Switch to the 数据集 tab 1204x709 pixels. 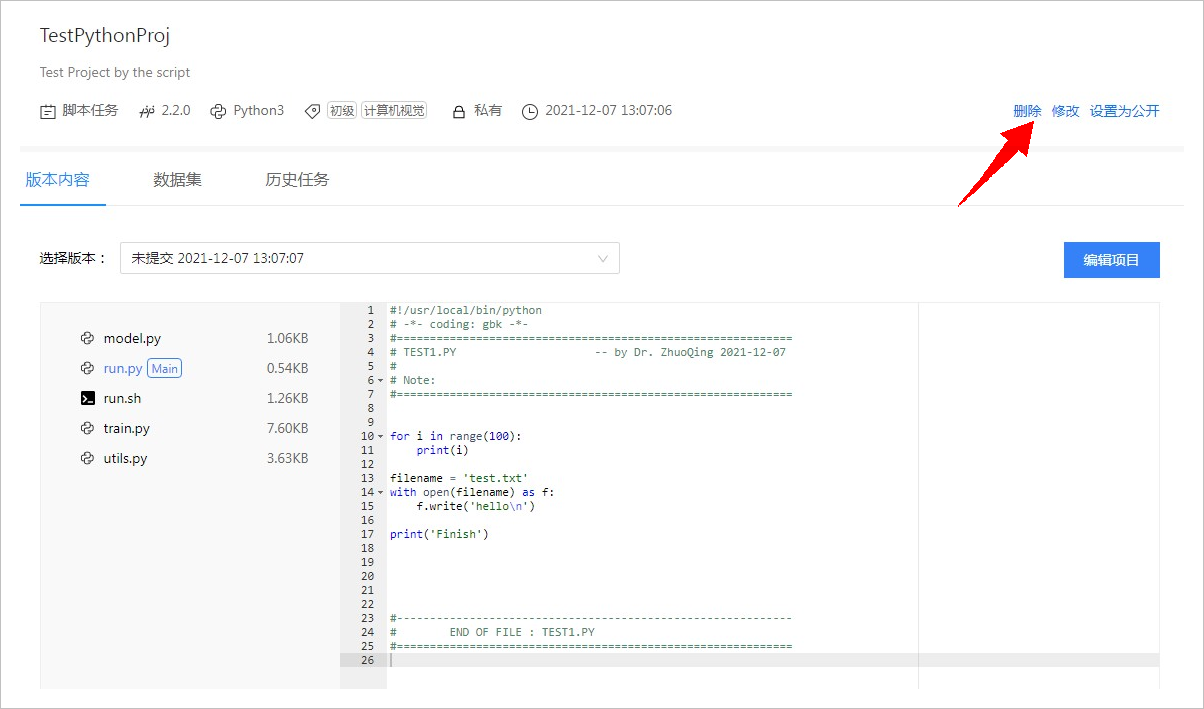(177, 180)
